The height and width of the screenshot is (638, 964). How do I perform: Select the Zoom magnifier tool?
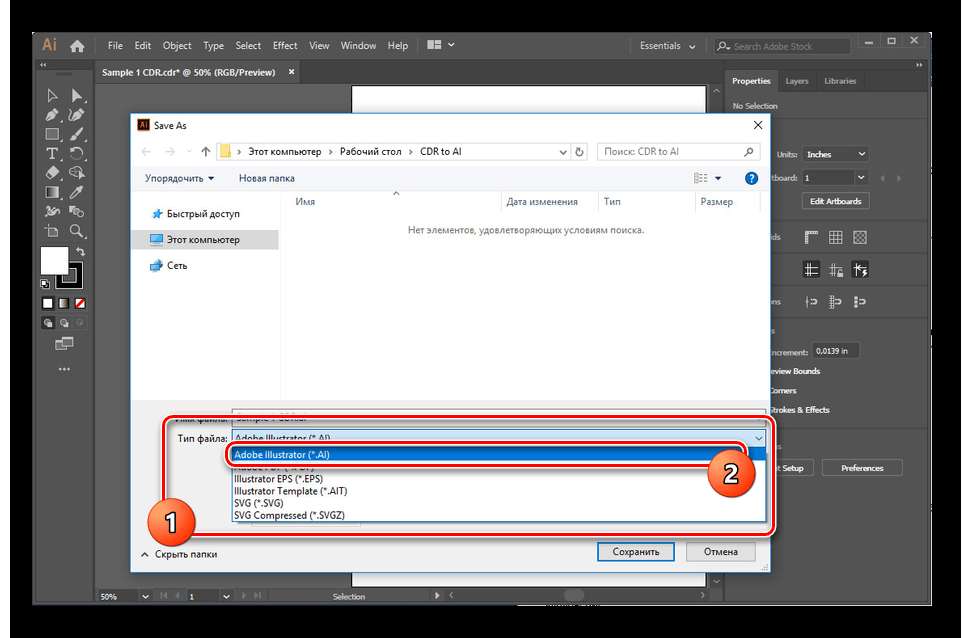click(76, 230)
